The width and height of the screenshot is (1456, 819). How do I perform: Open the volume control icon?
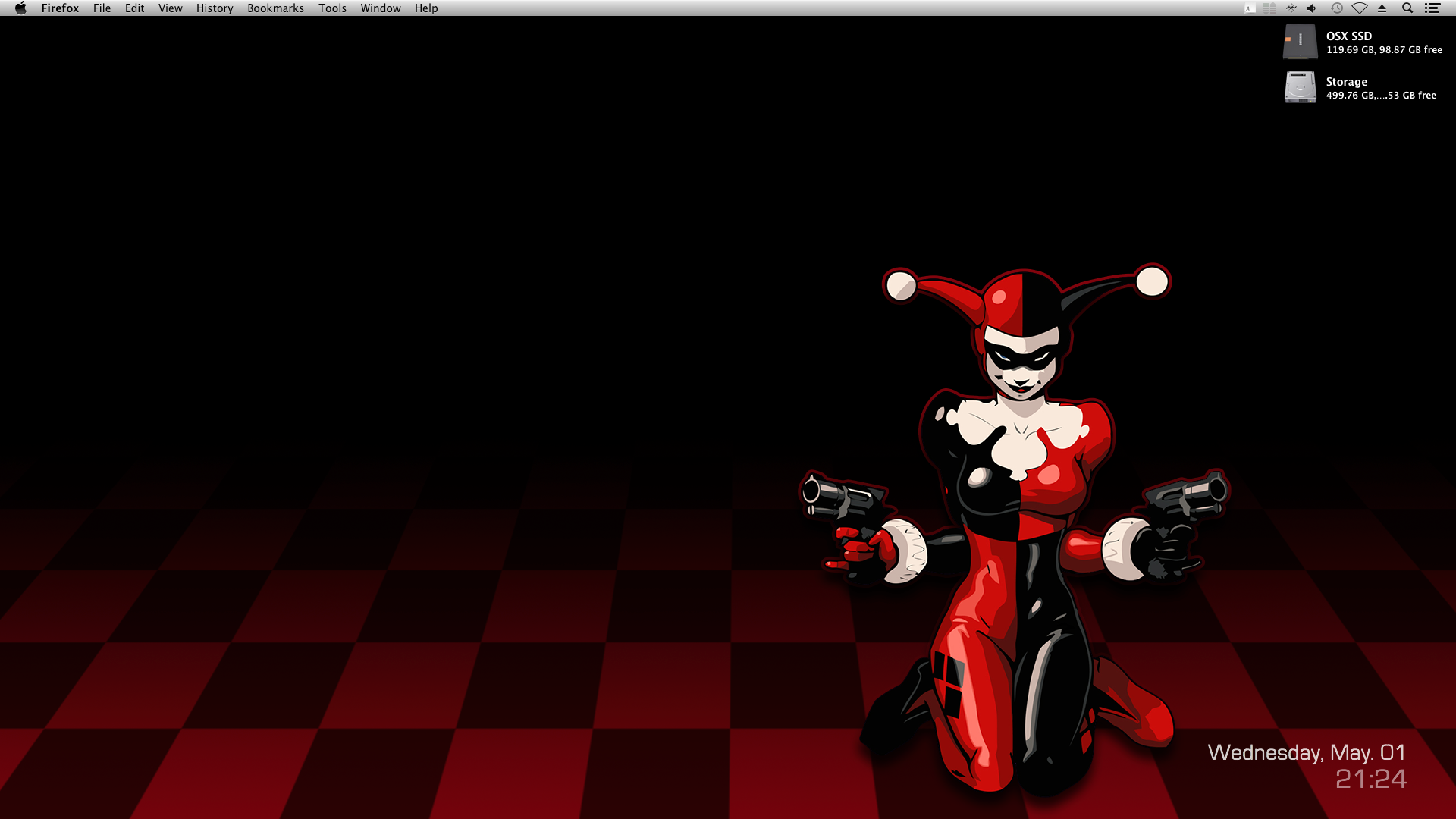(1312, 8)
